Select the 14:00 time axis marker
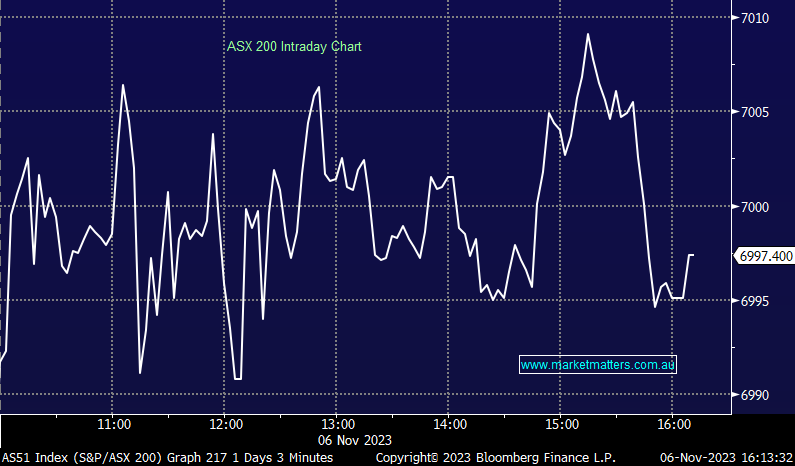This screenshot has width=795, height=466. (x=449, y=424)
